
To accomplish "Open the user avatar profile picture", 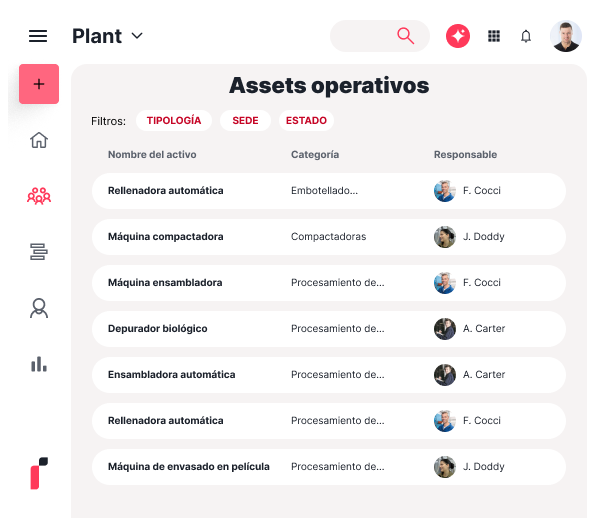I will click(566, 36).
